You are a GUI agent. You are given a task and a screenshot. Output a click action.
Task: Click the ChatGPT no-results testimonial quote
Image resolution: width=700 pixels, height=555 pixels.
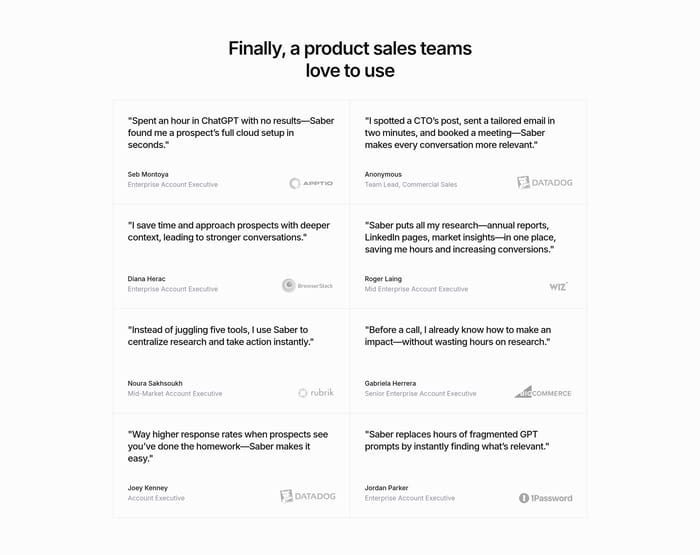click(230, 133)
